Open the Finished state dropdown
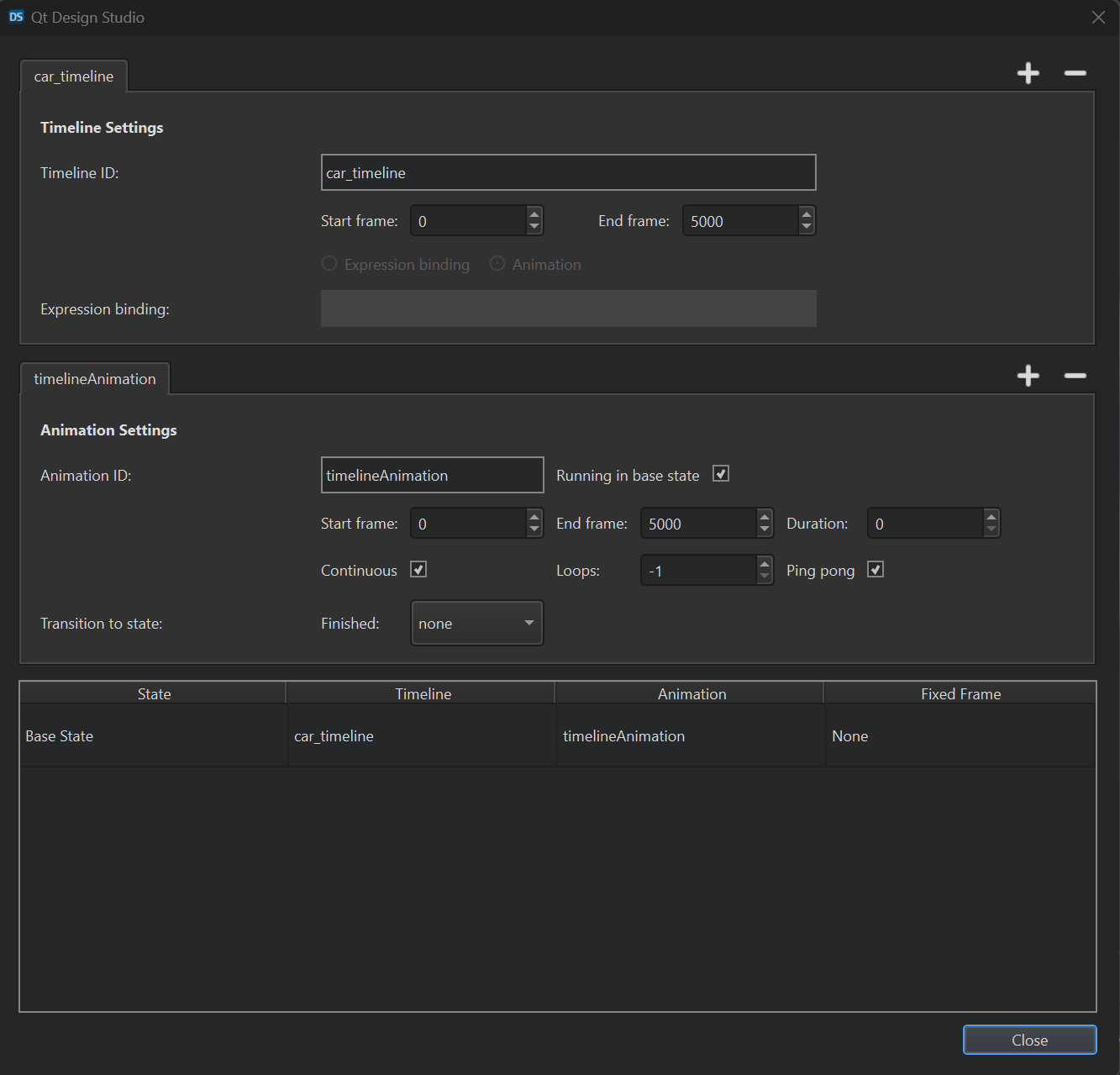Viewport: 1120px width, 1075px height. tap(476, 623)
